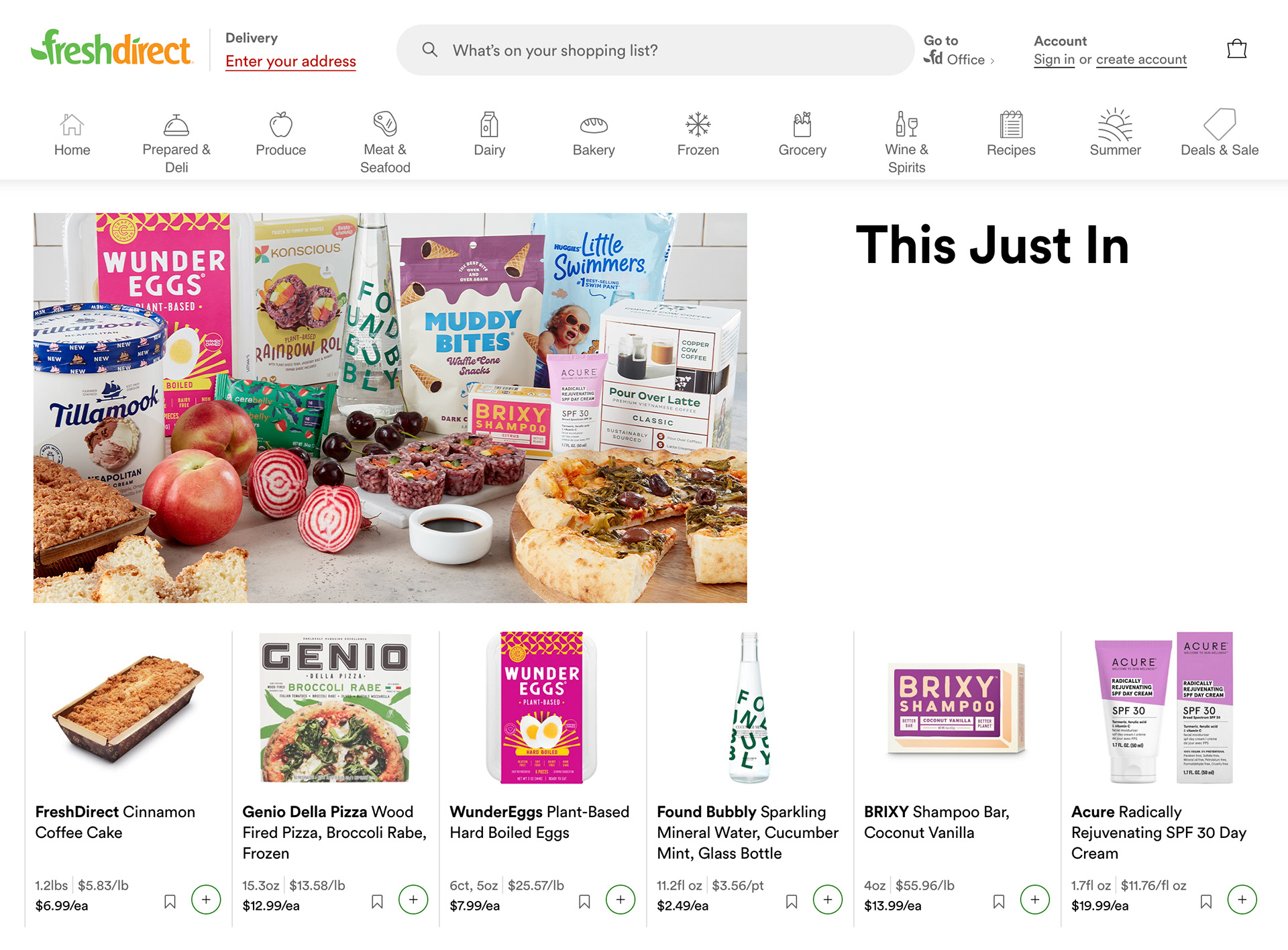Go to Bakery bread category
Image resolution: width=1288 pixels, height=950 pixels.
594,134
